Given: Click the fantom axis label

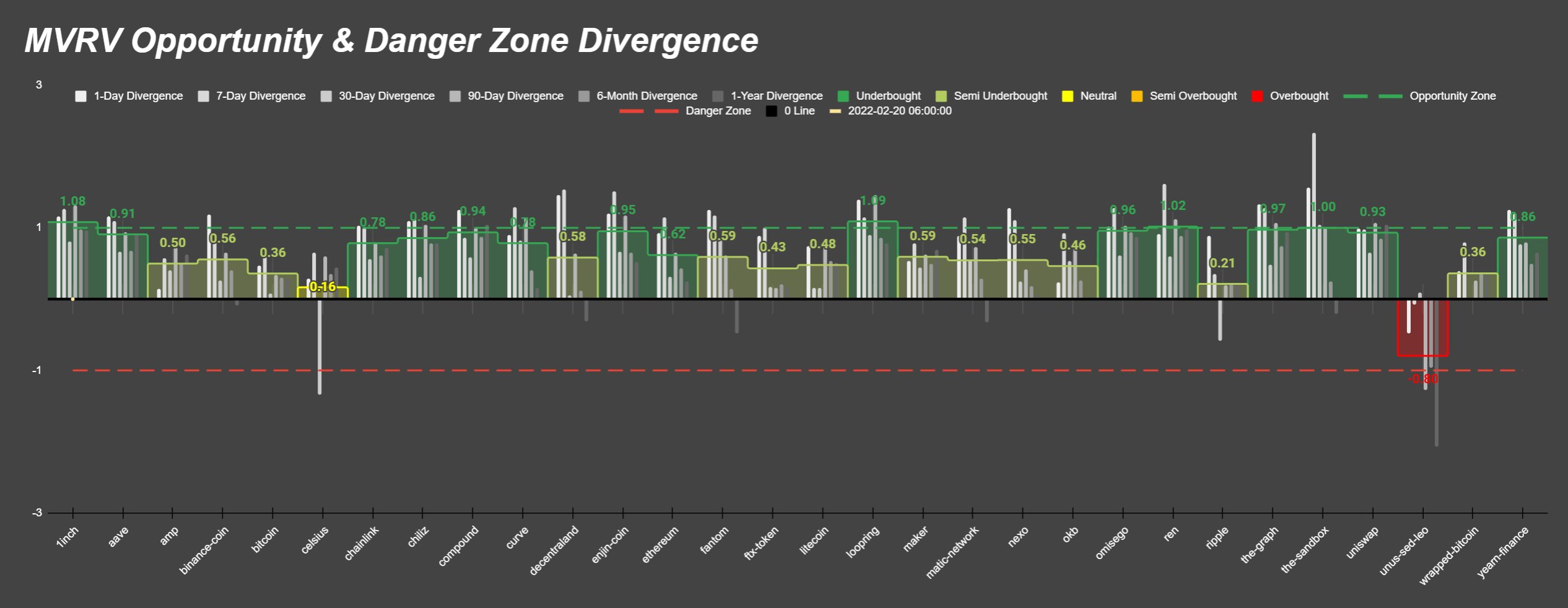Looking at the screenshot, I should pos(713,540).
